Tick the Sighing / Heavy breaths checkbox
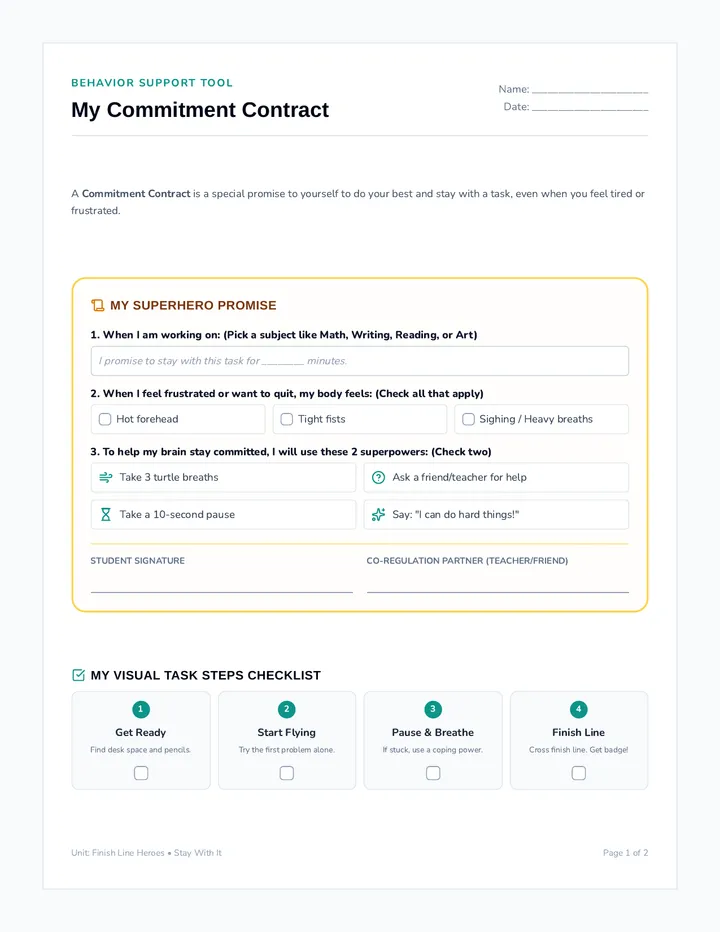 [469, 419]
